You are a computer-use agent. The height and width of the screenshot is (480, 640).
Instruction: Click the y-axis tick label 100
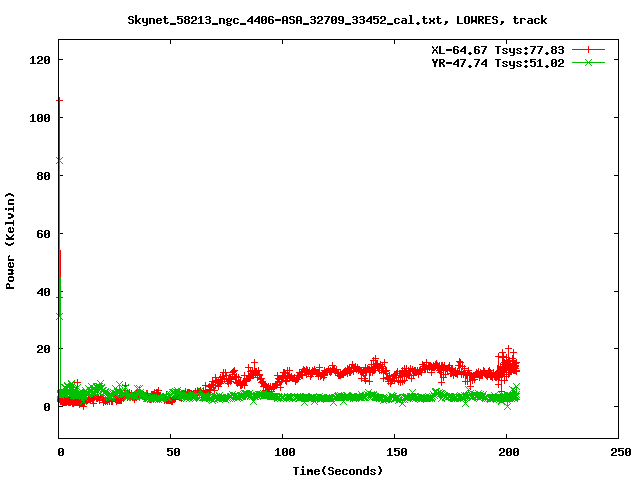(x=40, y=118)
